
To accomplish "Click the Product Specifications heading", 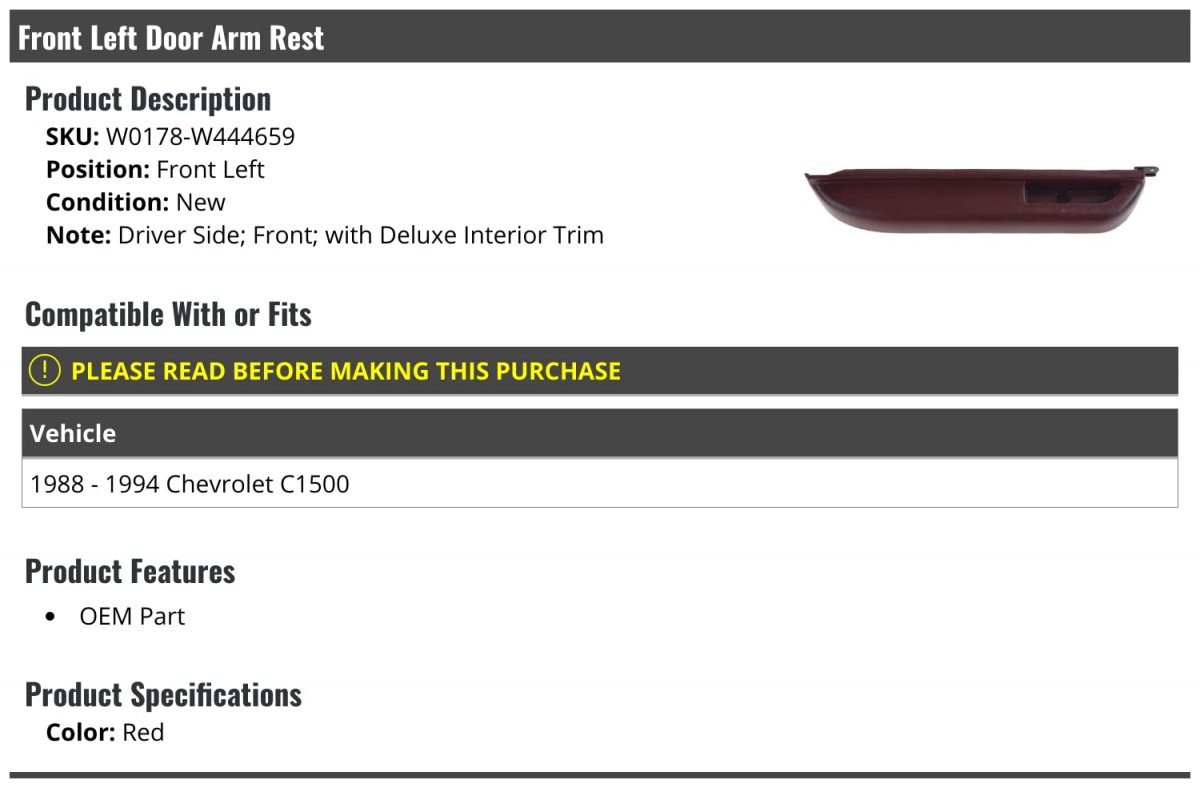I will pyautogui.click(x=163, y=694).
